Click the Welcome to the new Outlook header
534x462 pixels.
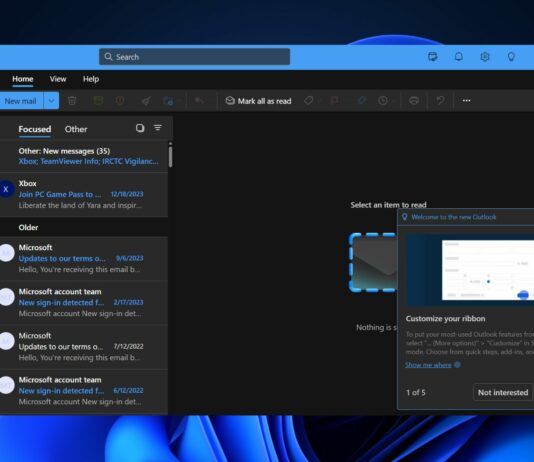pyautogui.click(x=454, y=217)
